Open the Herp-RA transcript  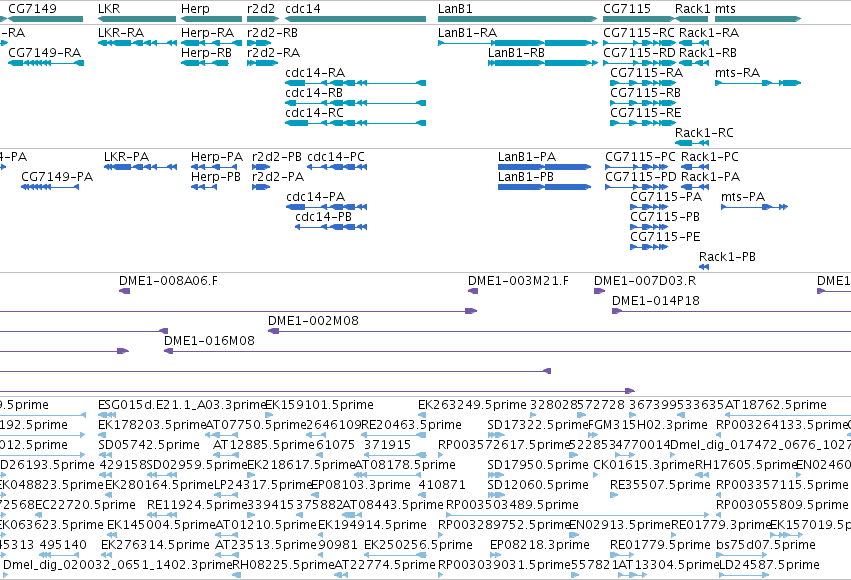[x=211, y=43]
